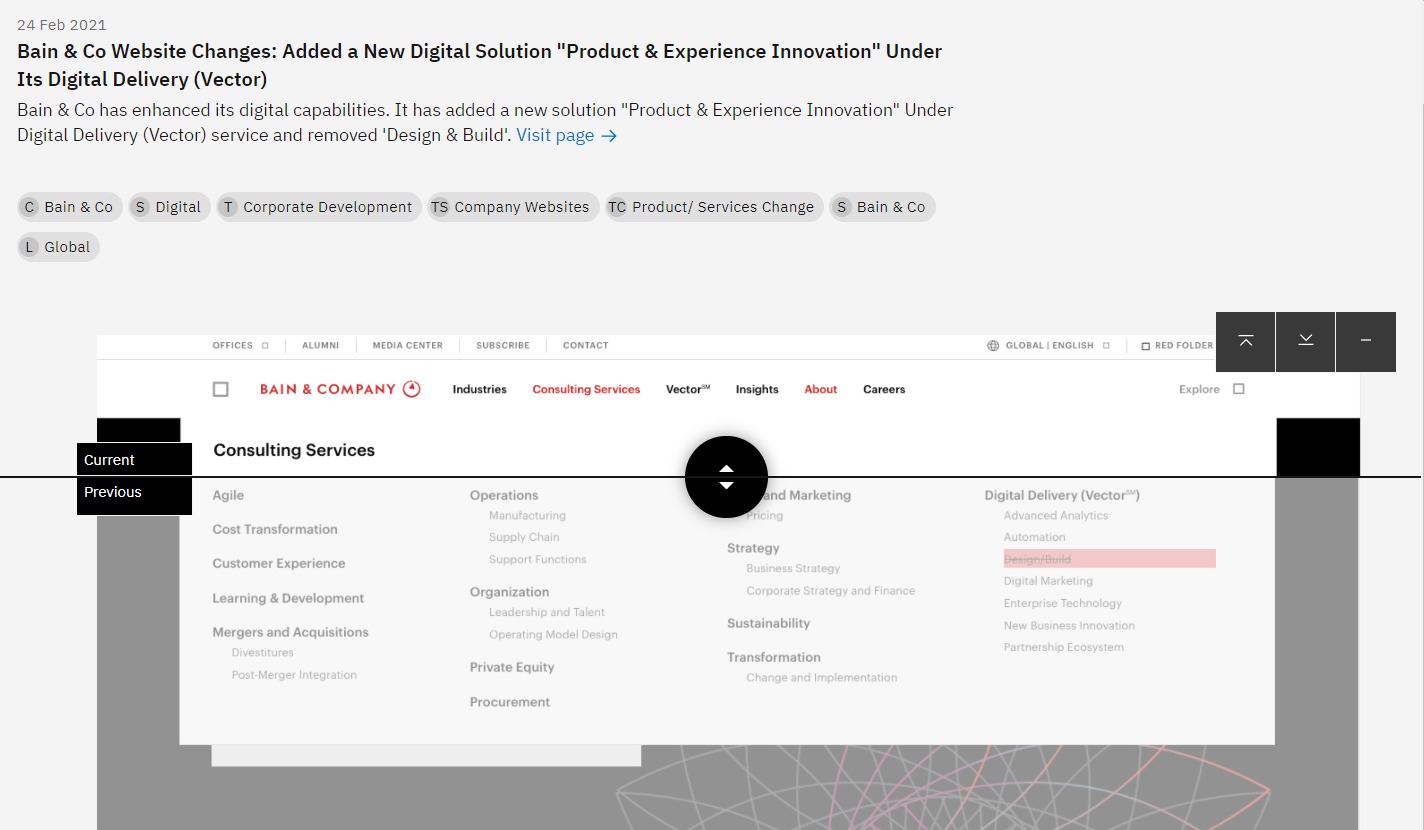Click Post-Merger Integration
The image size is (1424, 830).
point(294,675)
